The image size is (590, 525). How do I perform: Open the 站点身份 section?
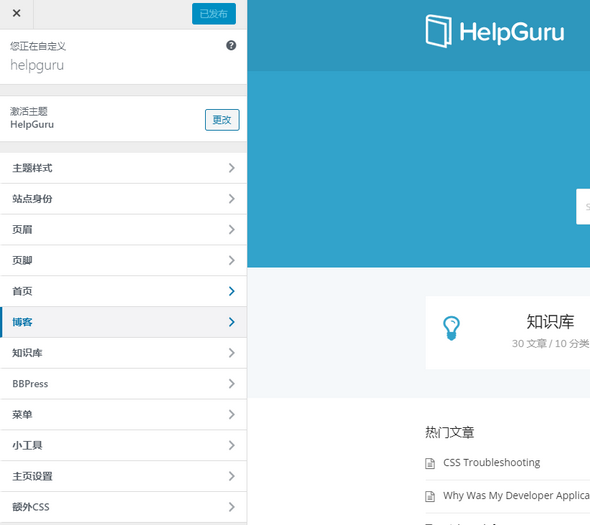[123, 199]
